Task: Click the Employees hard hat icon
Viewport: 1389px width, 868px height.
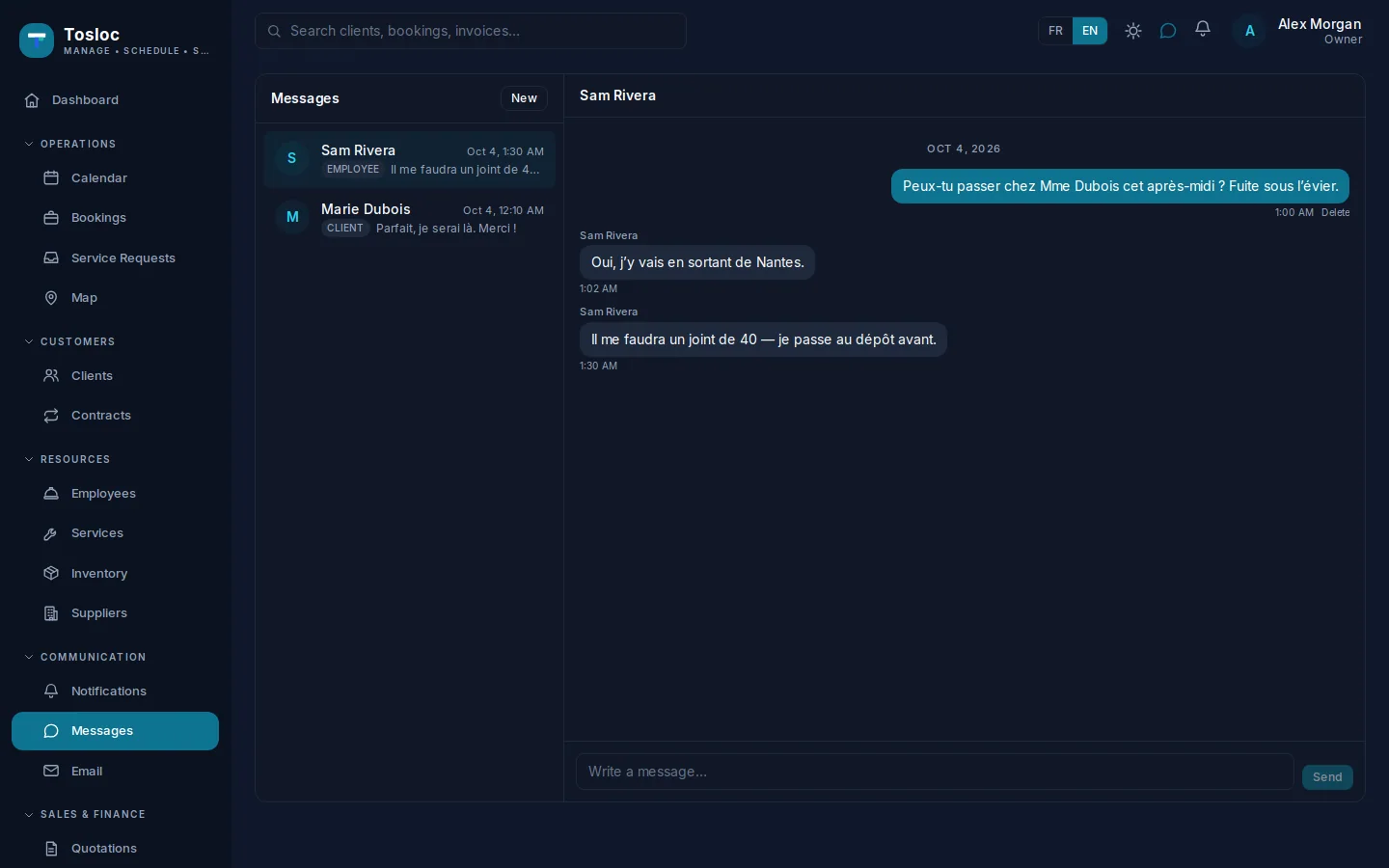Action: pyautogui.click(x=51, y=494)
